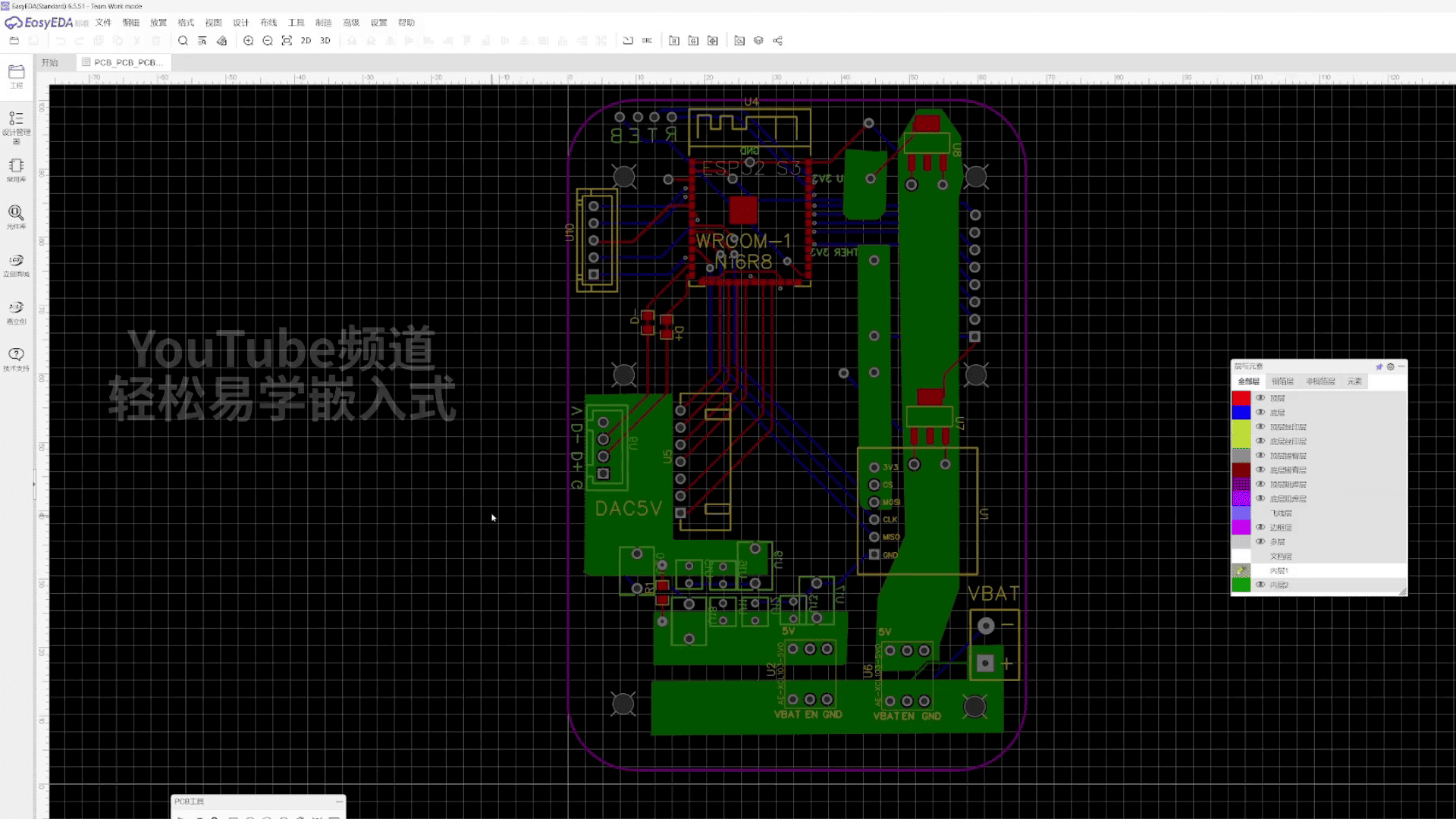Select the 飞线层 ratline layer row

click(x=1319, y=513)
